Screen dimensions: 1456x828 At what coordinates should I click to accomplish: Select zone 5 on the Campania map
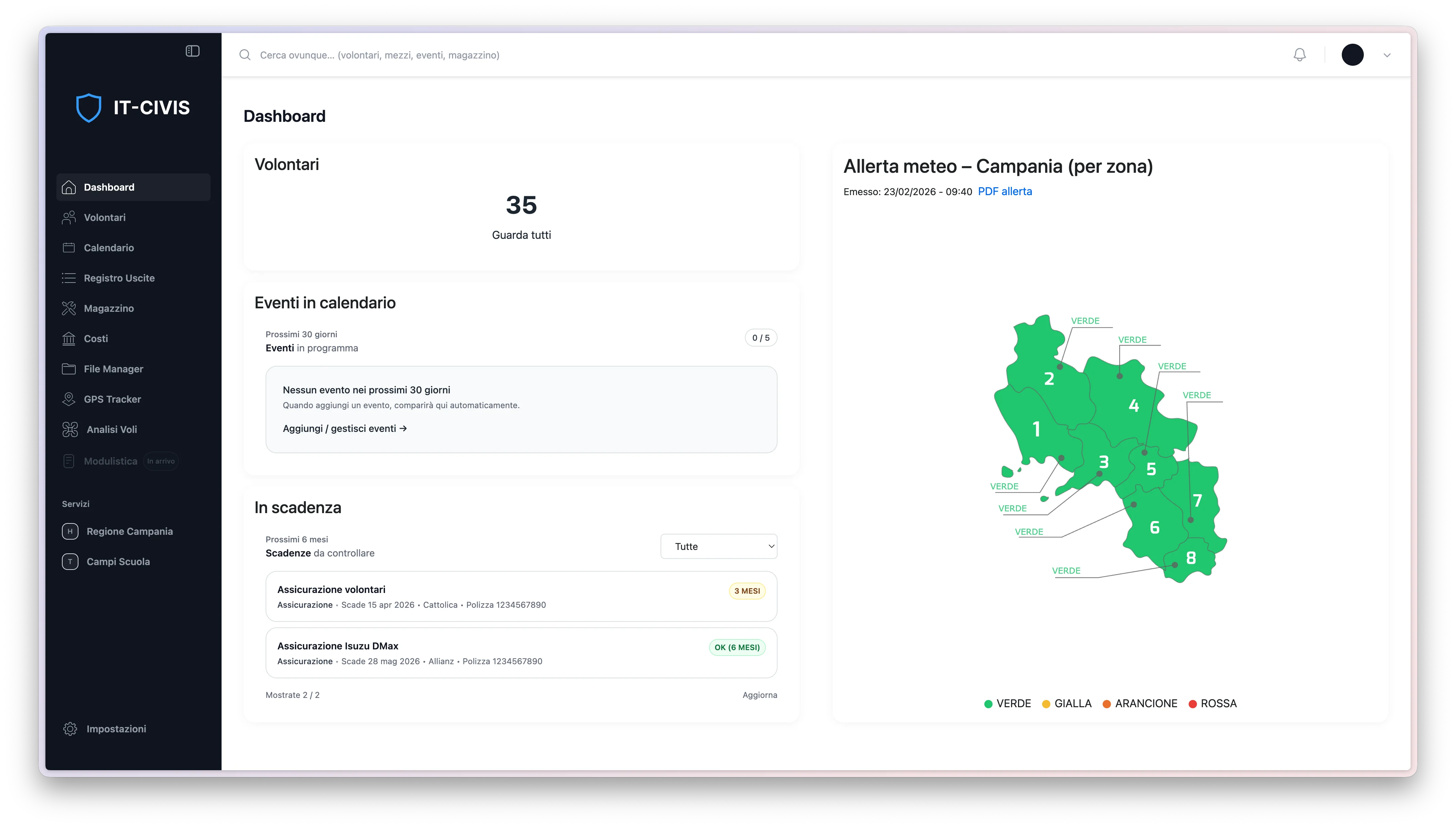pyautogui.click(x=1151, y=469)
